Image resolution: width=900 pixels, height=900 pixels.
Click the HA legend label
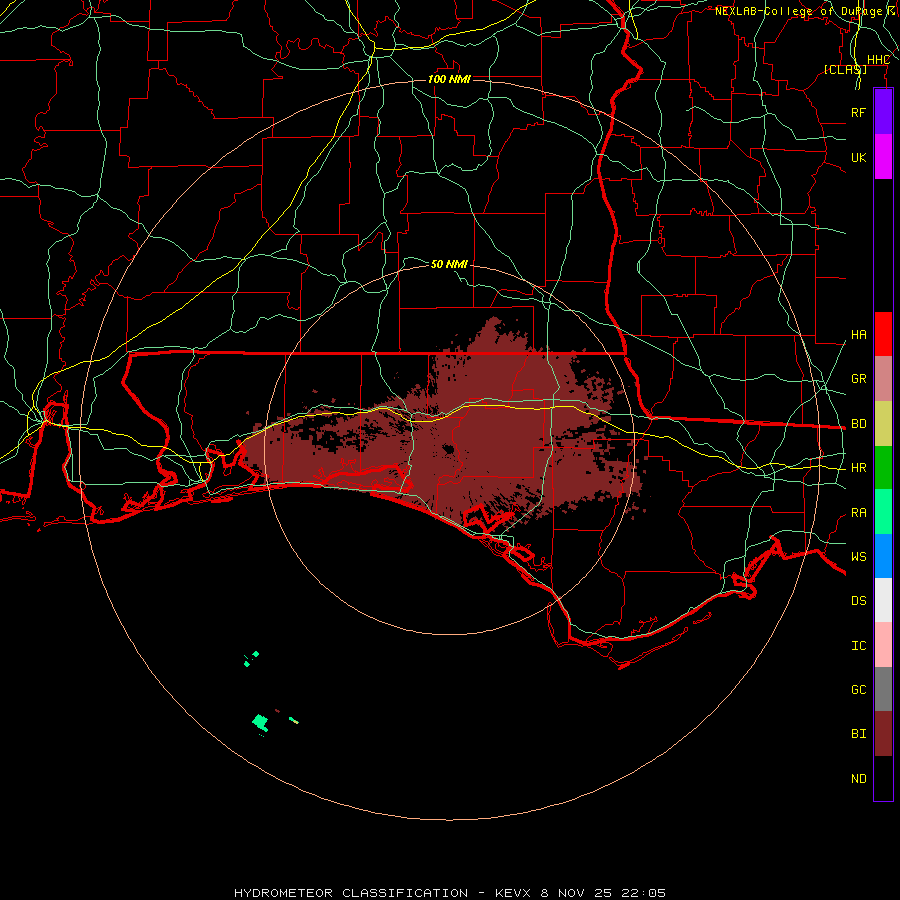[x=858, y=335]
